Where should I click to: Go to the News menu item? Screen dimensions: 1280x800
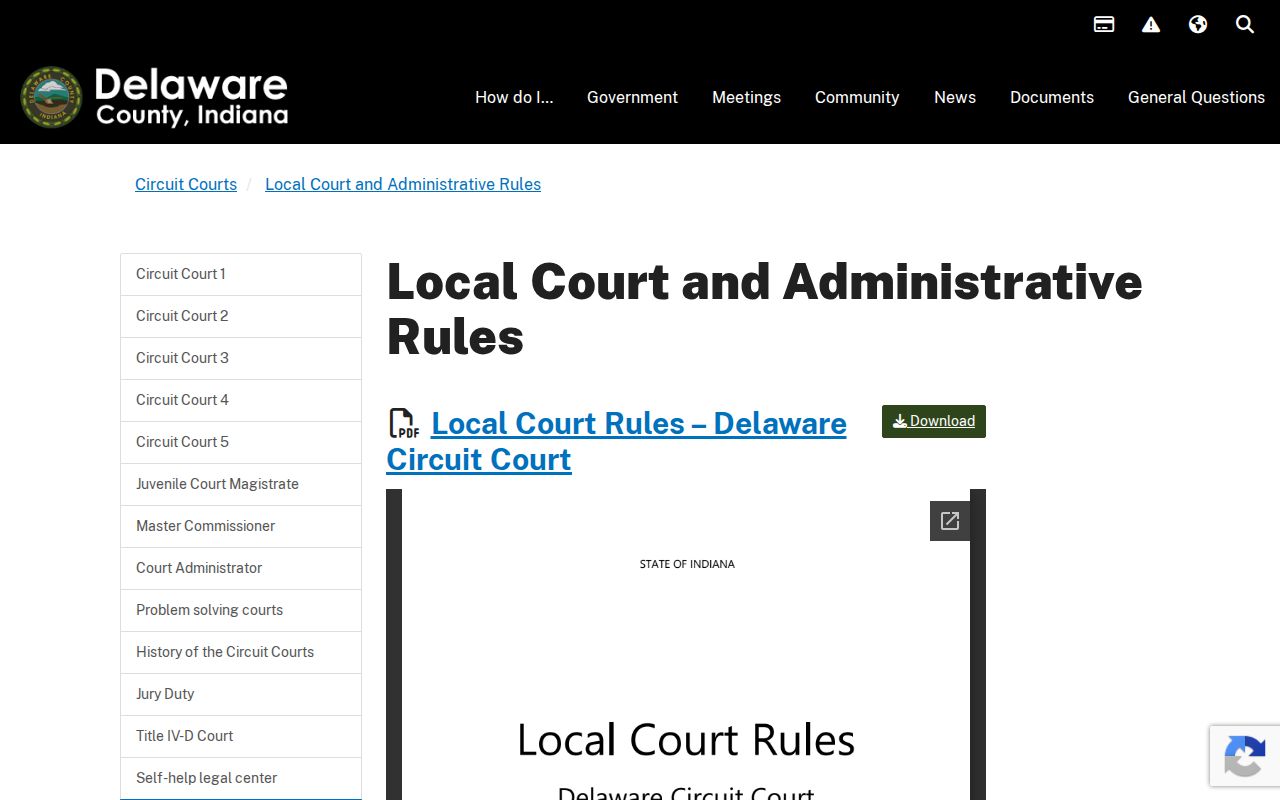[x=955, y=97]
